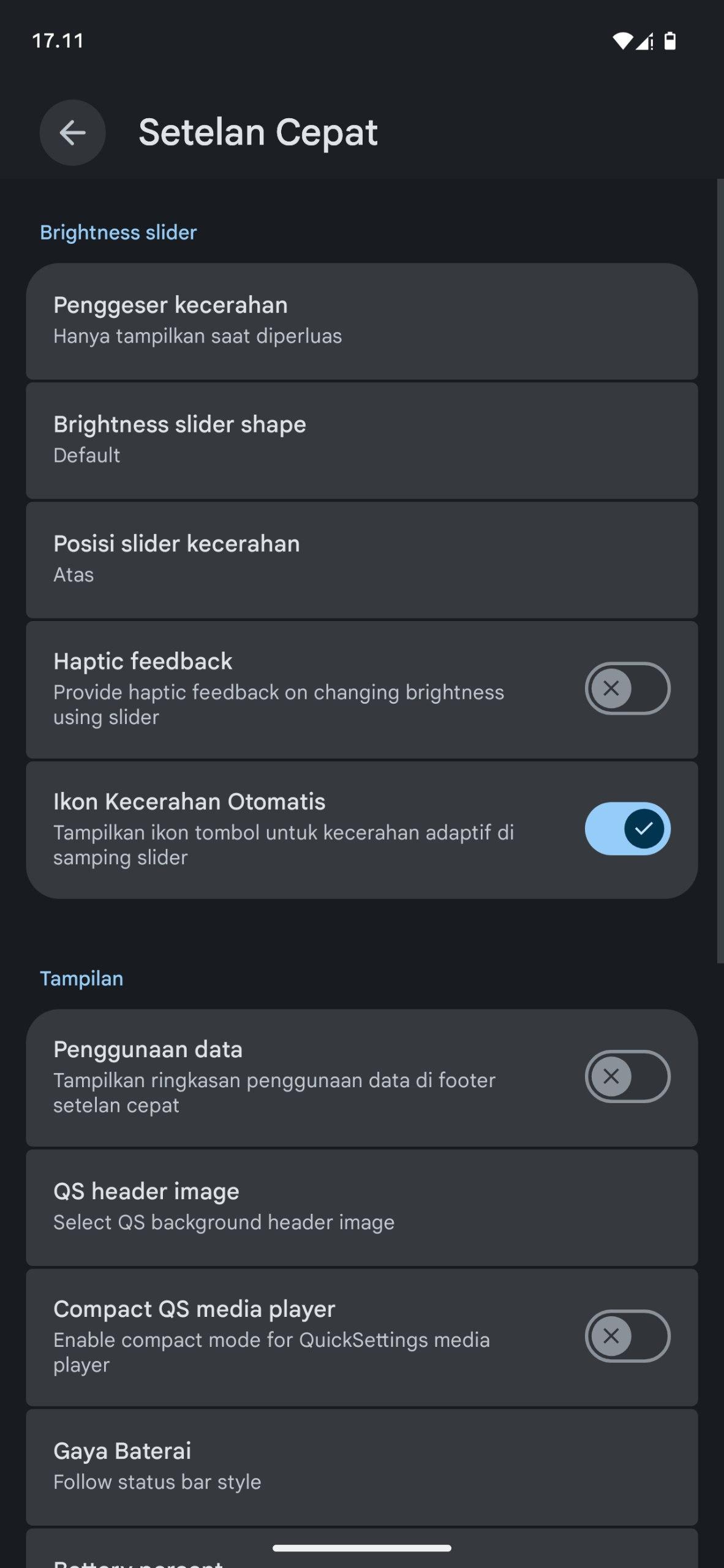Tap the Setelan Cepat page title
Viewport: 724px width, 1568px height.
click(x=258, y=132)
